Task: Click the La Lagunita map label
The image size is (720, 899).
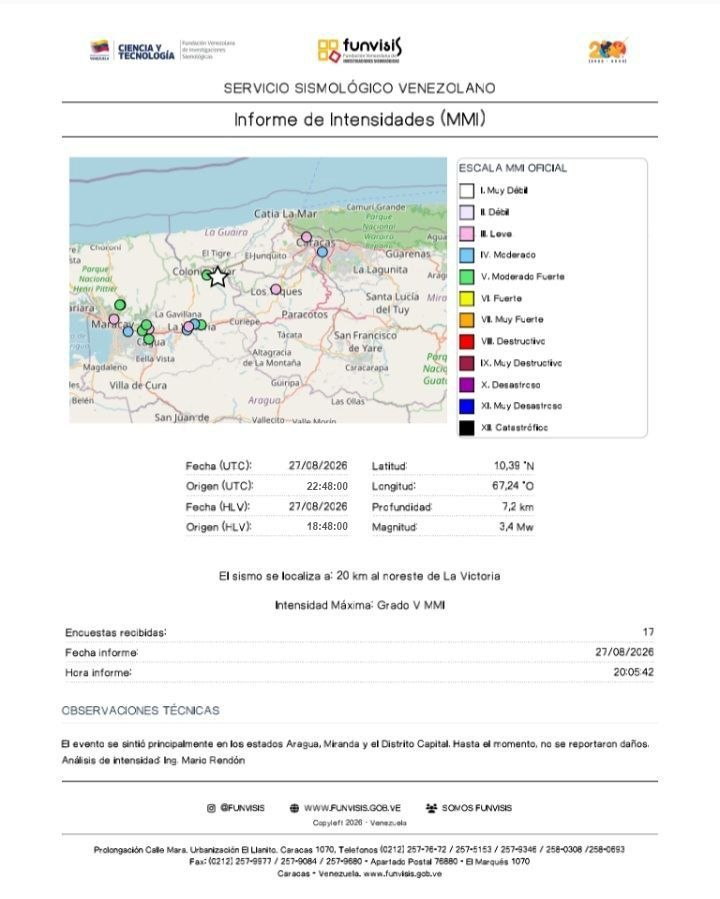Action: click(x=380, y=269)
